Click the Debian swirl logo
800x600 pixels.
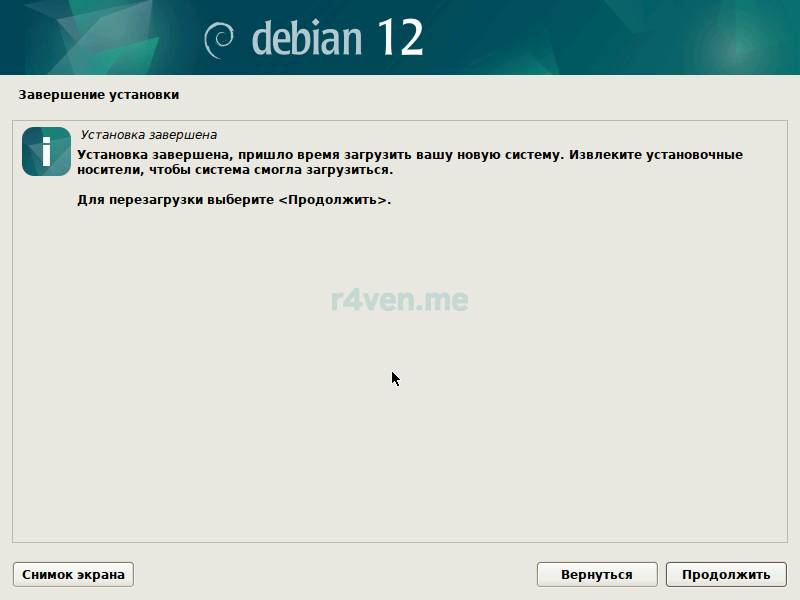click(x=219, y=39)
